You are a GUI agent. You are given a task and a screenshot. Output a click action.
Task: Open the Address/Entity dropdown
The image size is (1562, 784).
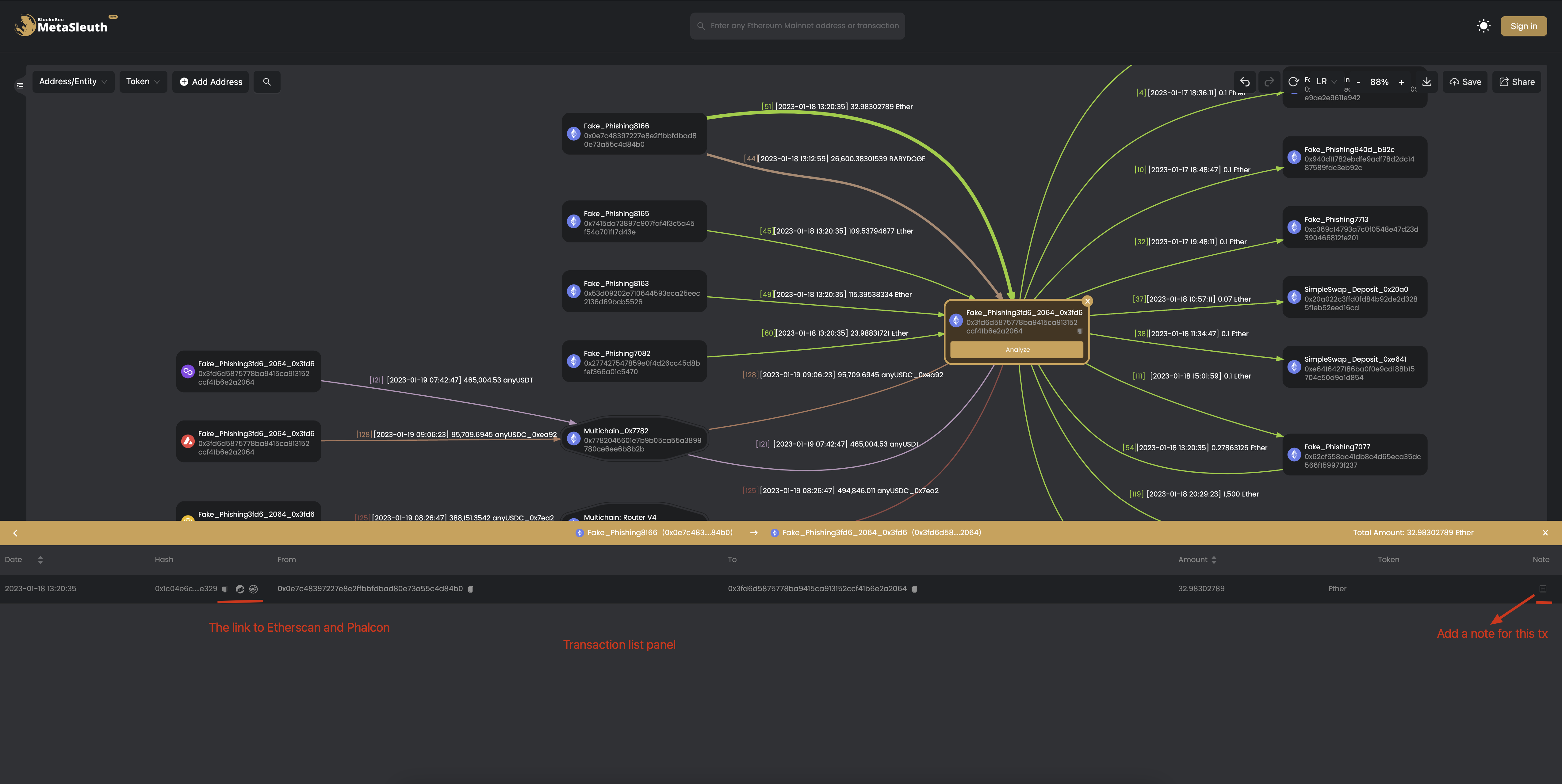[x=73, y=82]
